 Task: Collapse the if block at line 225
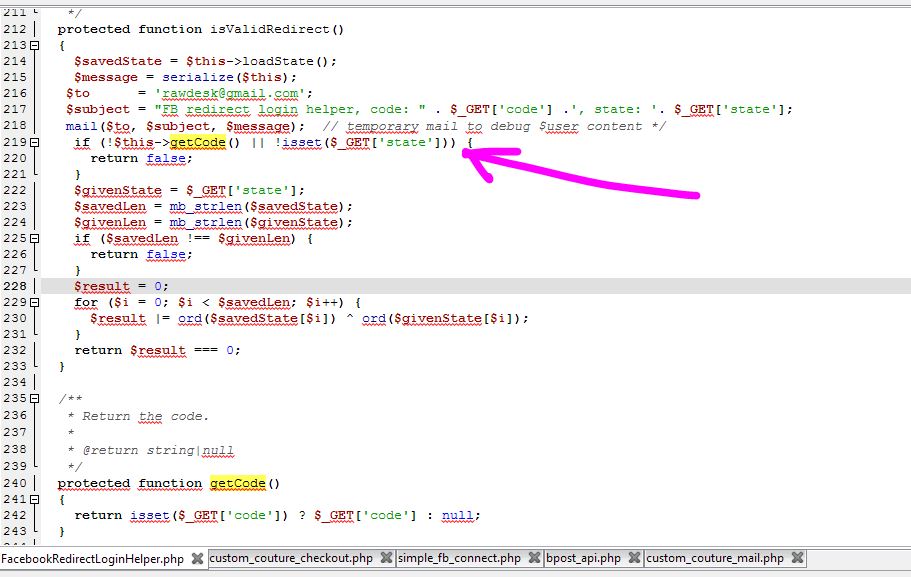click(36, 238)
